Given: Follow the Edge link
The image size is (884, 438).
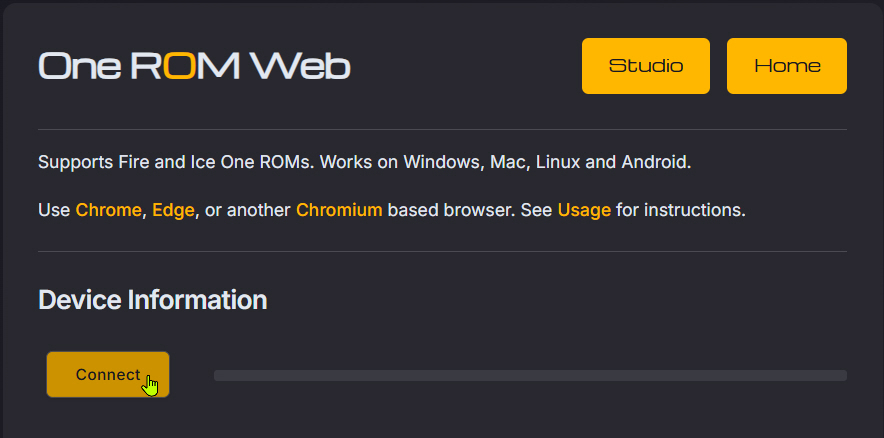Looking at the screenshot, I should point(174,210).
